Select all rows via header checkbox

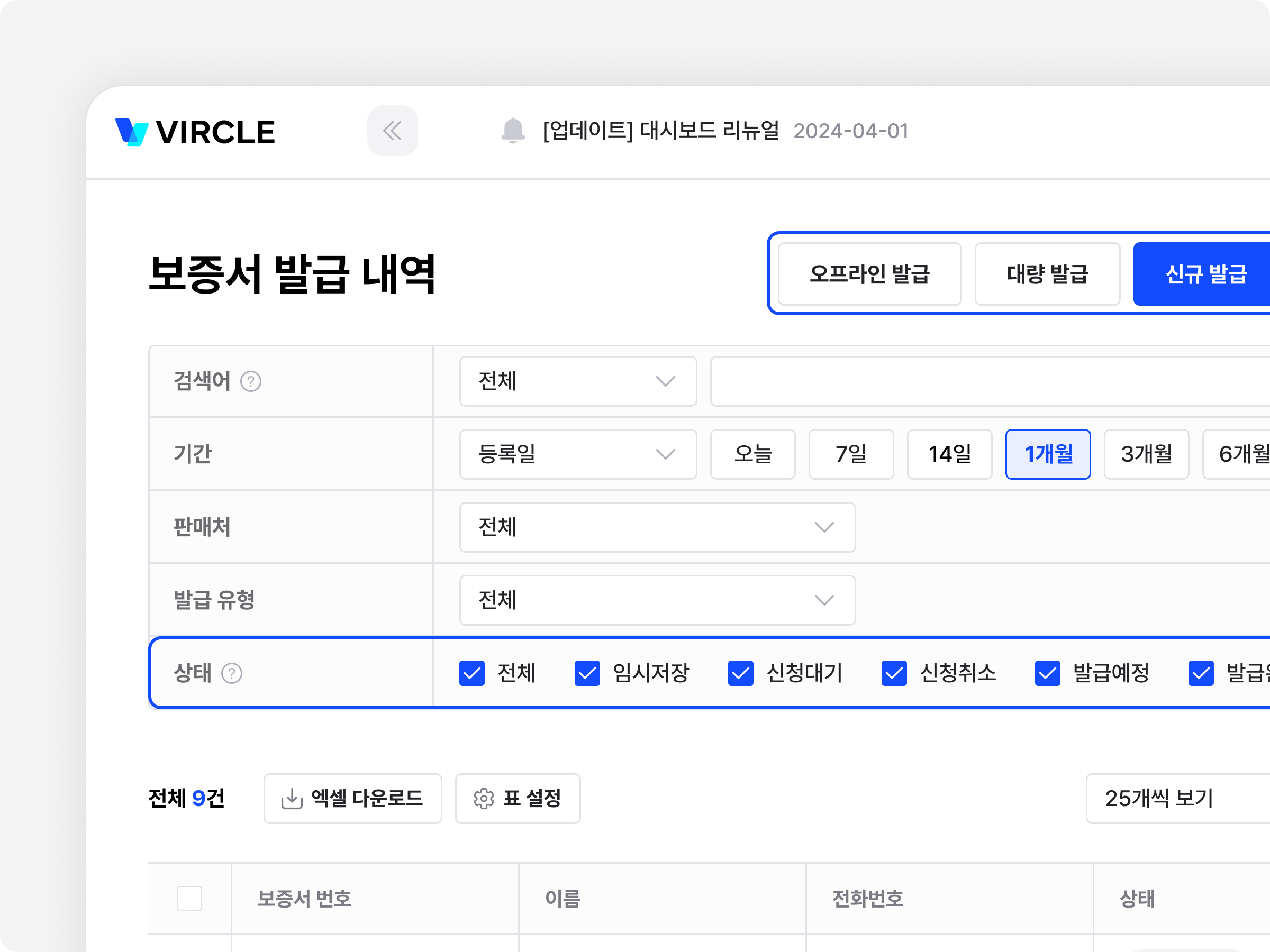189,898
